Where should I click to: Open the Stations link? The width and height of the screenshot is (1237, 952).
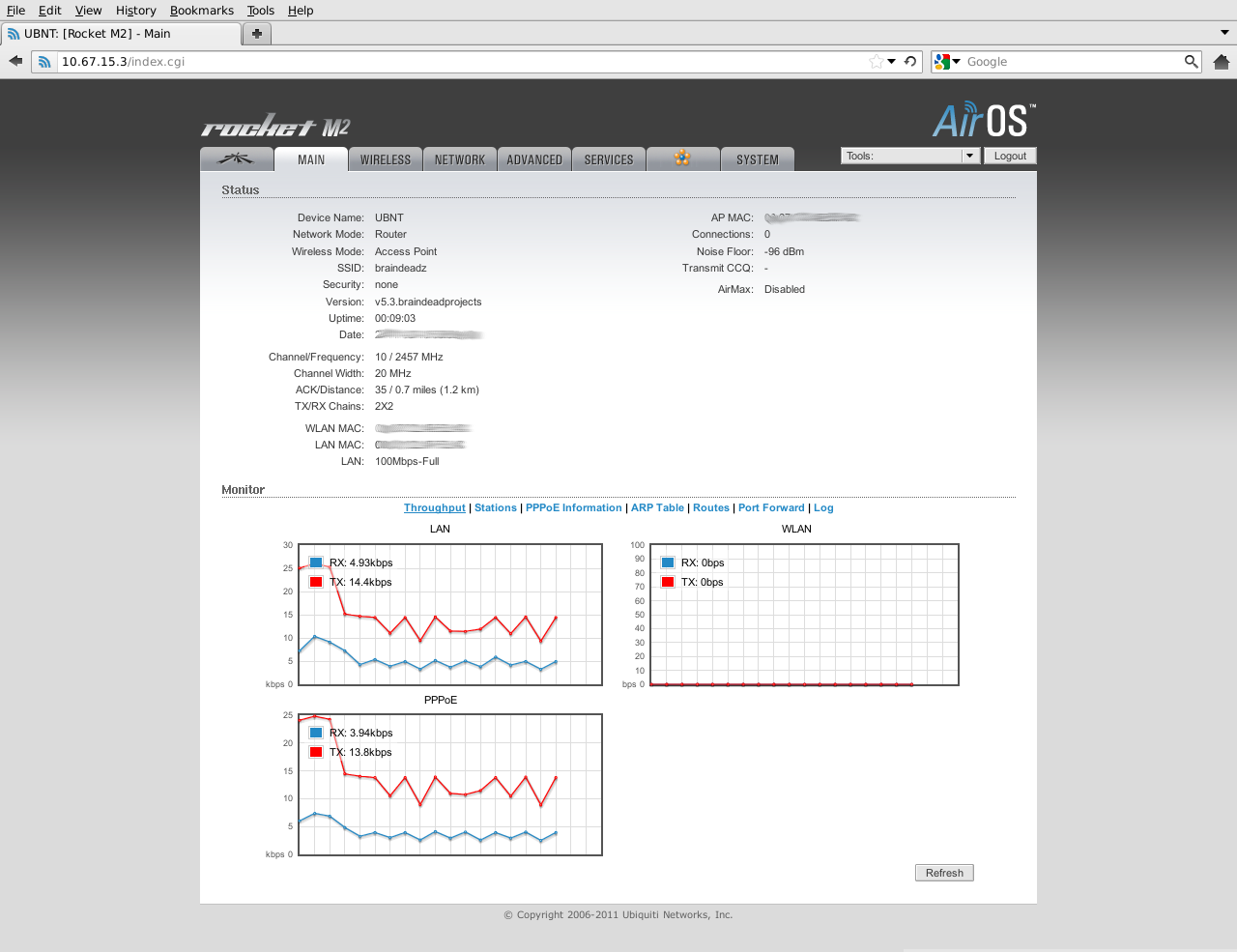(x=496, y=507)
